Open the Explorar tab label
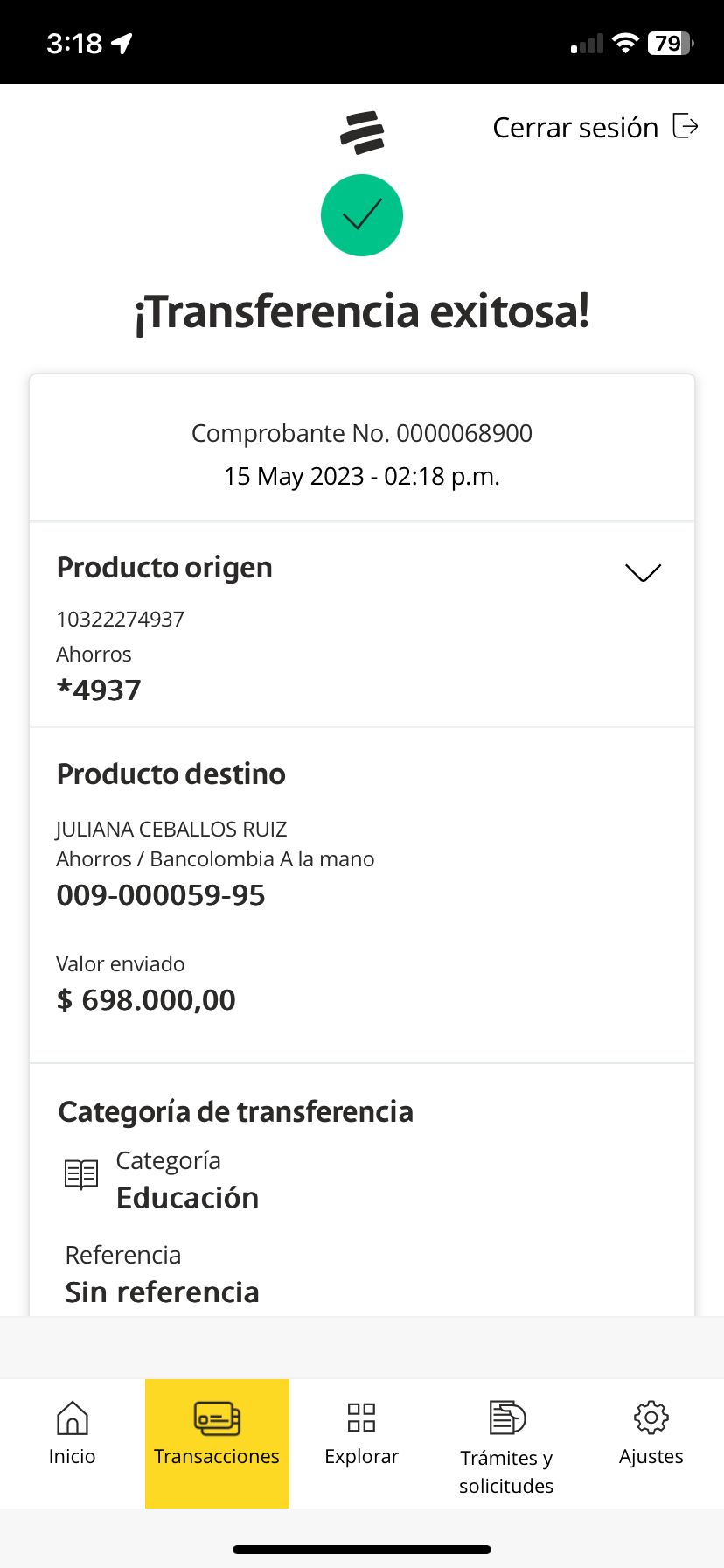The height and width of the screenshot is (1568, 724). coord(361,1456)
